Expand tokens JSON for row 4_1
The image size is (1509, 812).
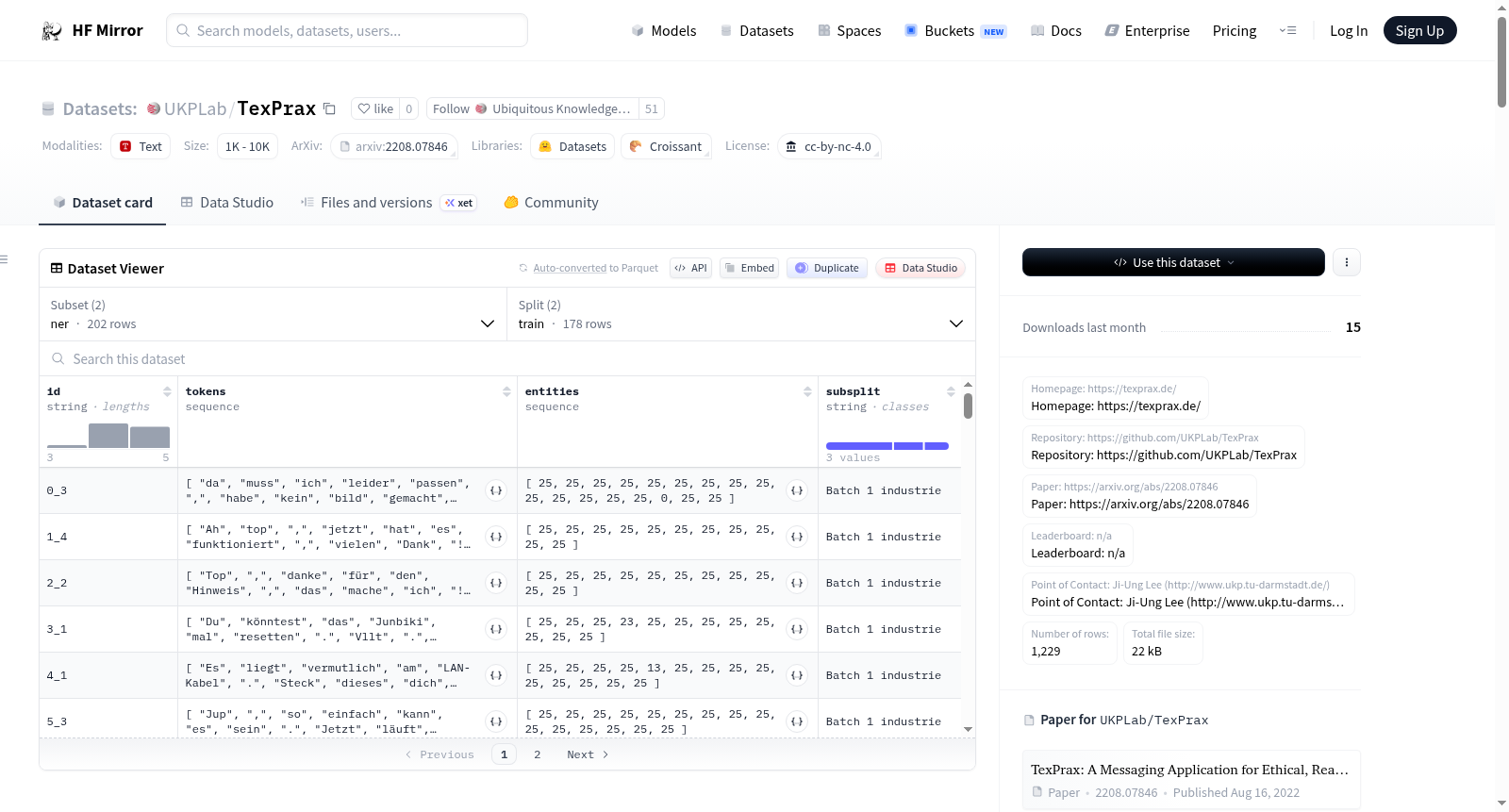(x=496, y=675)
